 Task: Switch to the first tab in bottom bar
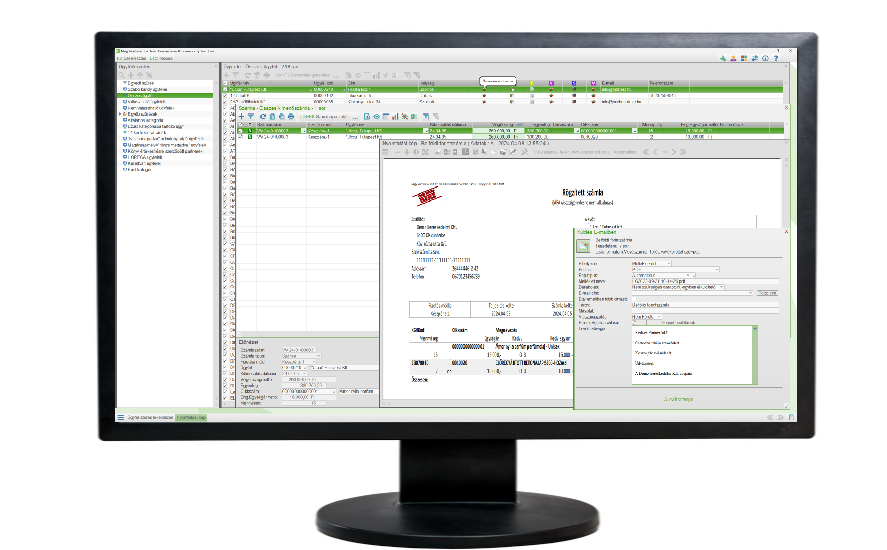[x=150, y=416]
